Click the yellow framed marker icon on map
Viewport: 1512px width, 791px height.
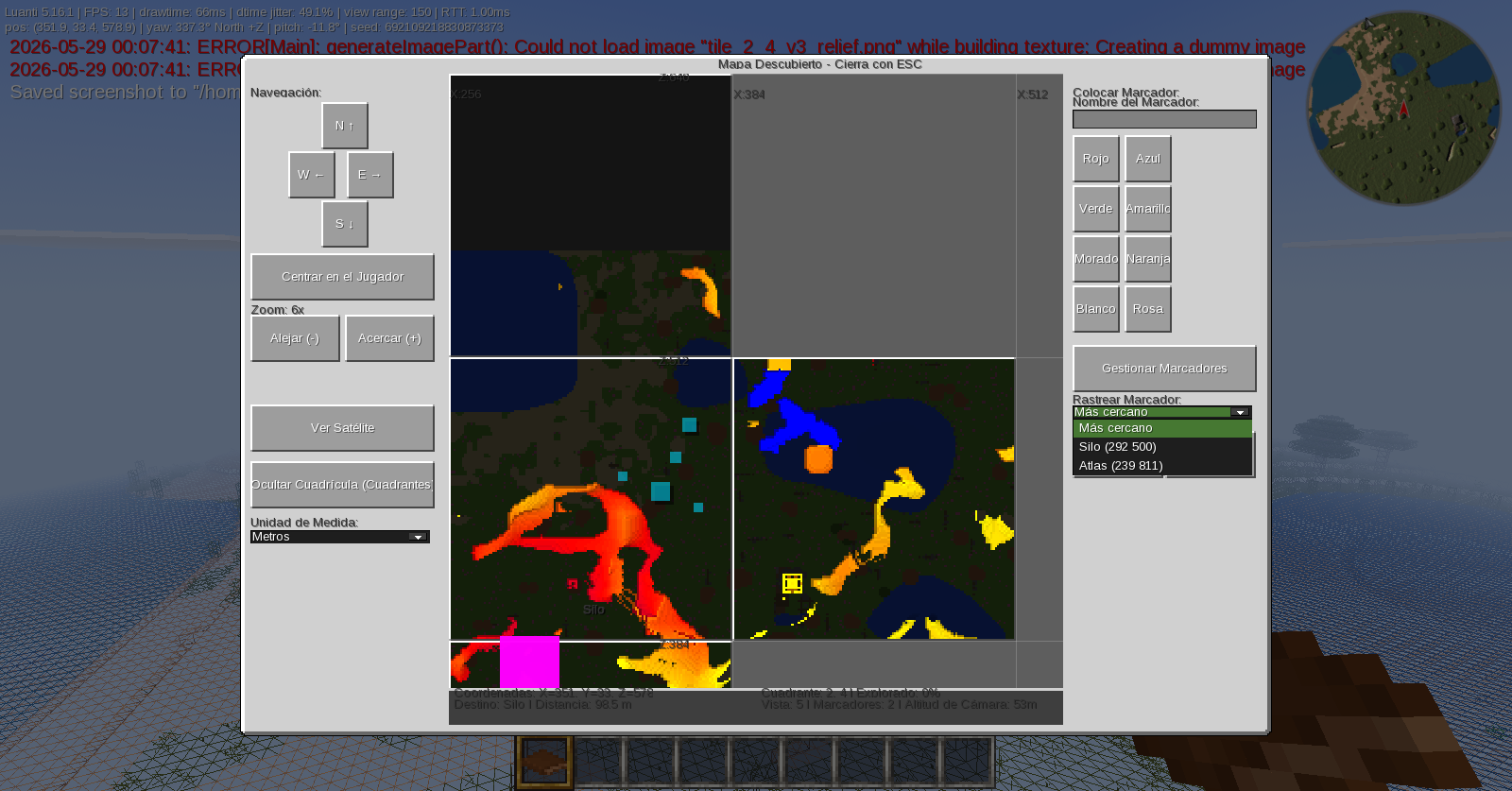792,583
